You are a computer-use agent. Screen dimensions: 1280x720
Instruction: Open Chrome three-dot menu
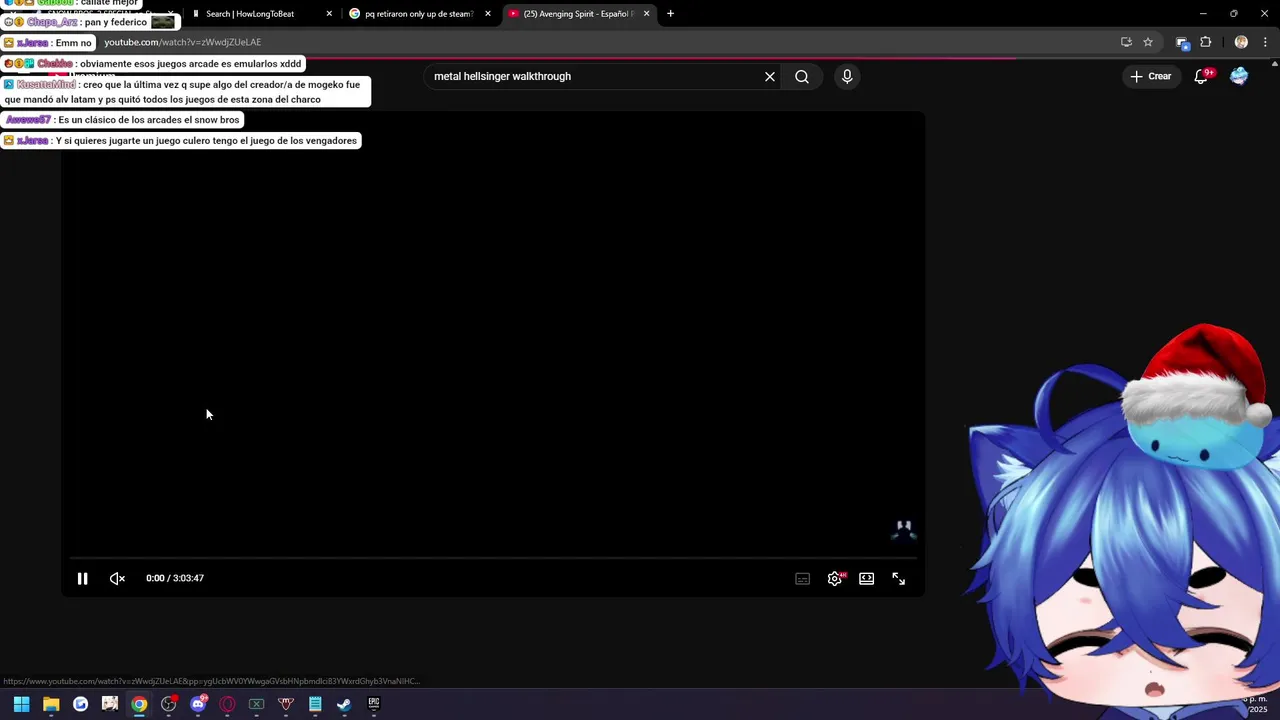[1266, 42]
